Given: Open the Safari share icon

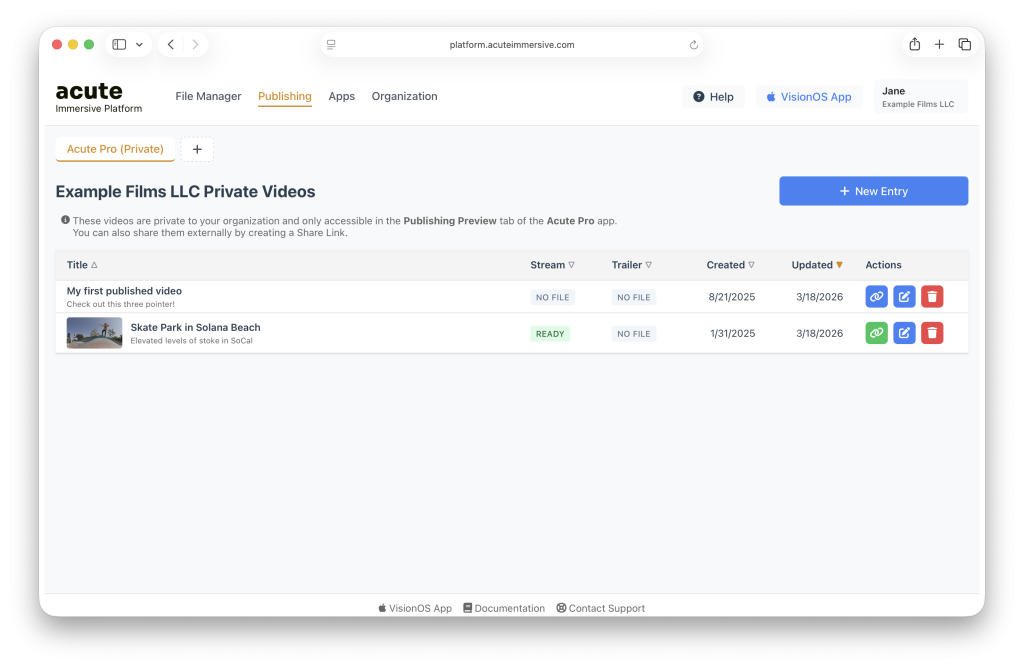Looking at the screenshot, I should tap(914, 45).
